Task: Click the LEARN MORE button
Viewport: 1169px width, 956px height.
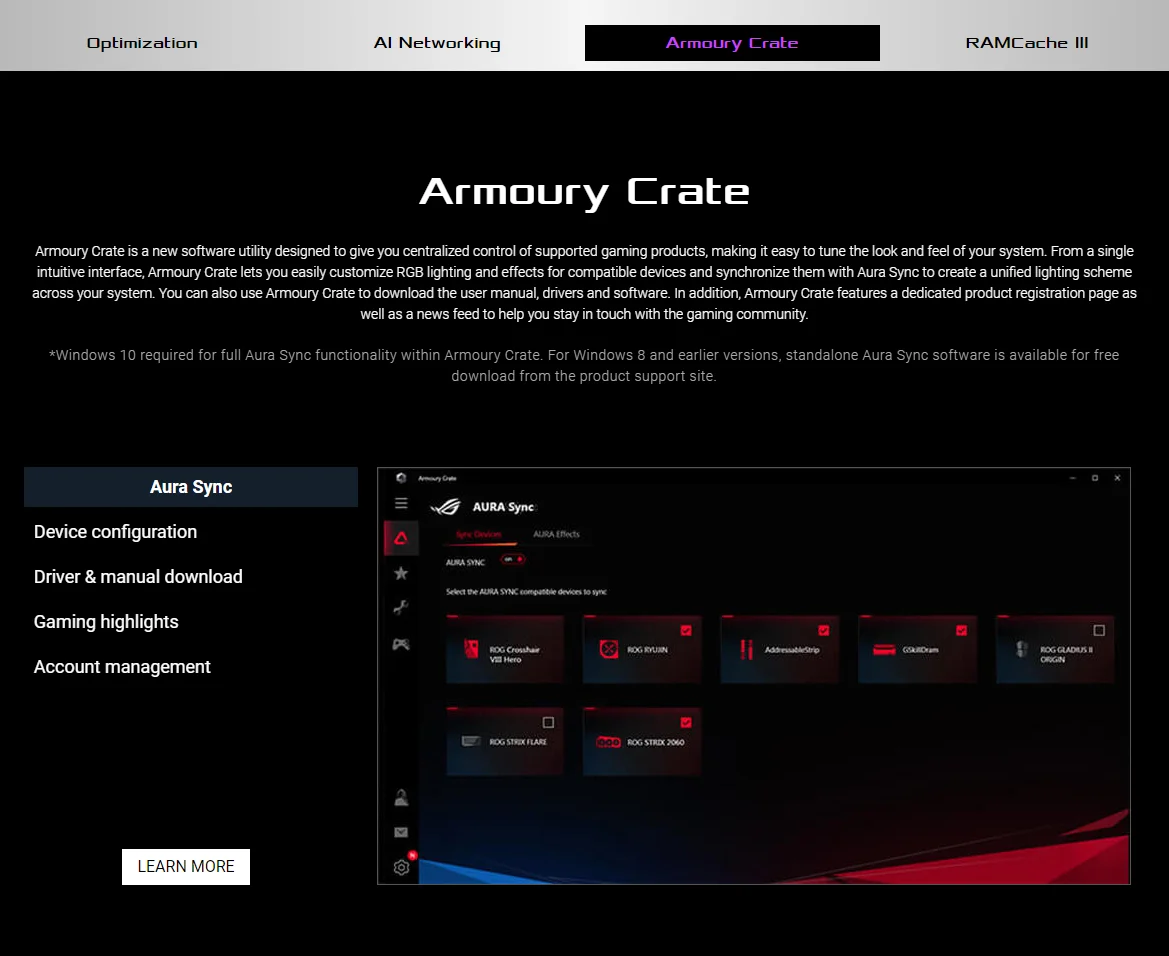Action: click(x=186, y=867)
